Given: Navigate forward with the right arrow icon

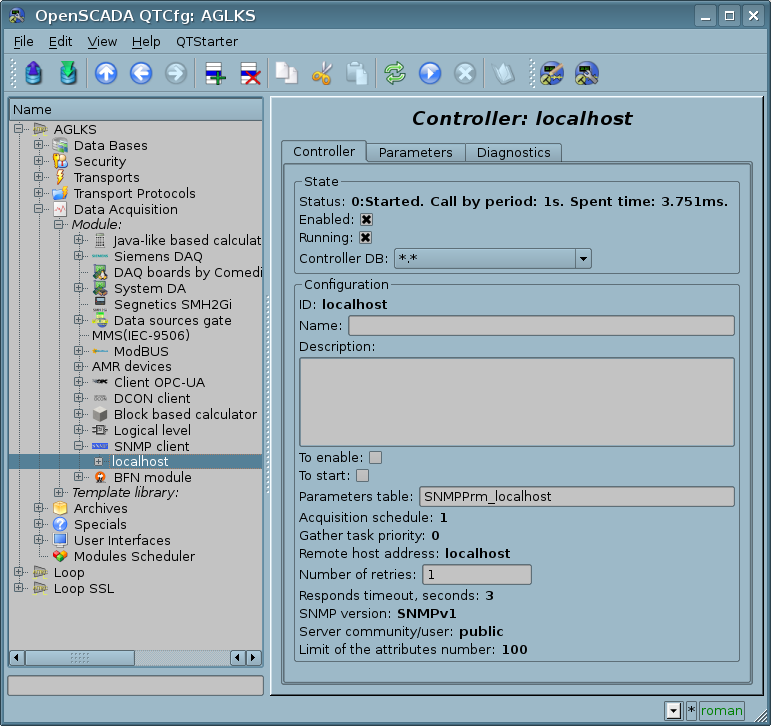Looking at the screenshot, I should 176,74.
